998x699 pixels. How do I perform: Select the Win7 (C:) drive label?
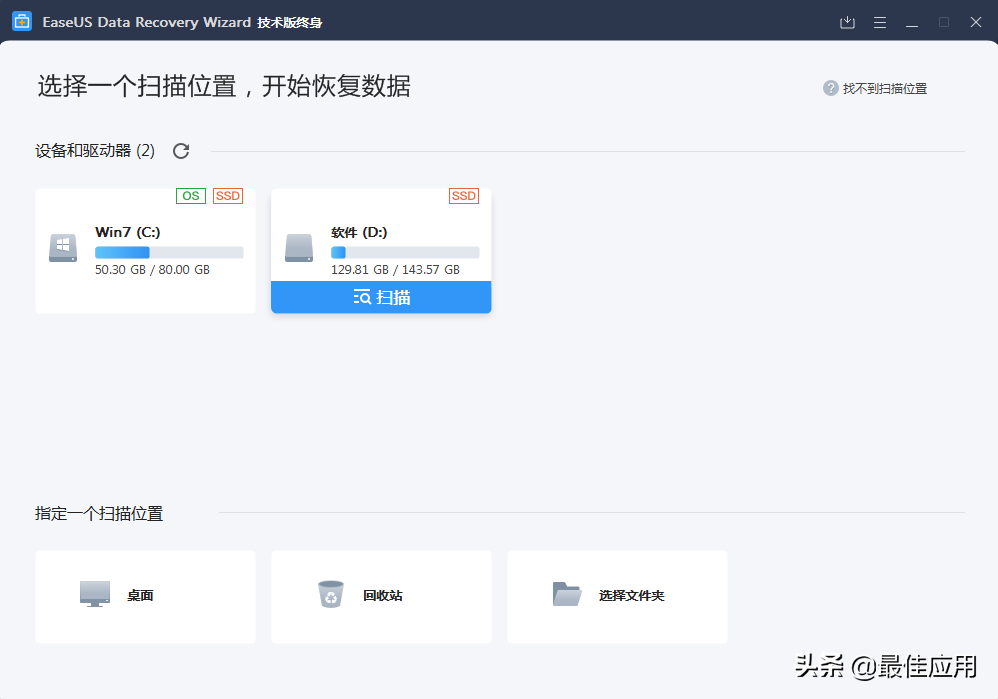tap(128, 232)
